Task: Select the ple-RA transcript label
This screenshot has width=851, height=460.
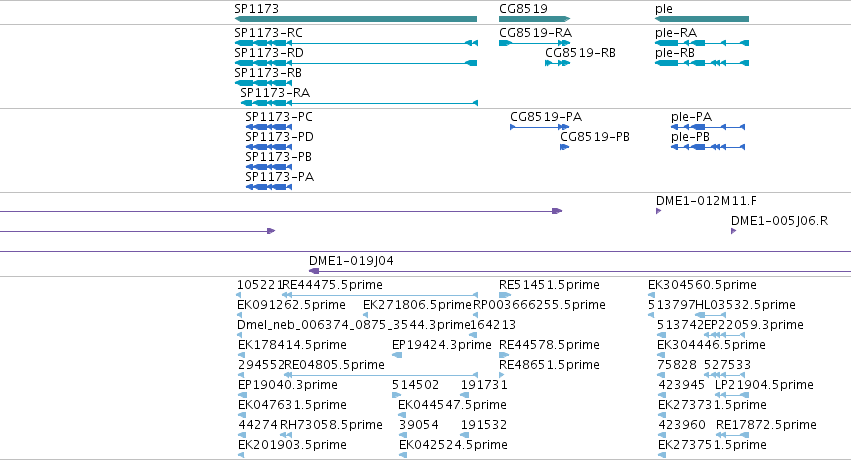Action: 676,33
